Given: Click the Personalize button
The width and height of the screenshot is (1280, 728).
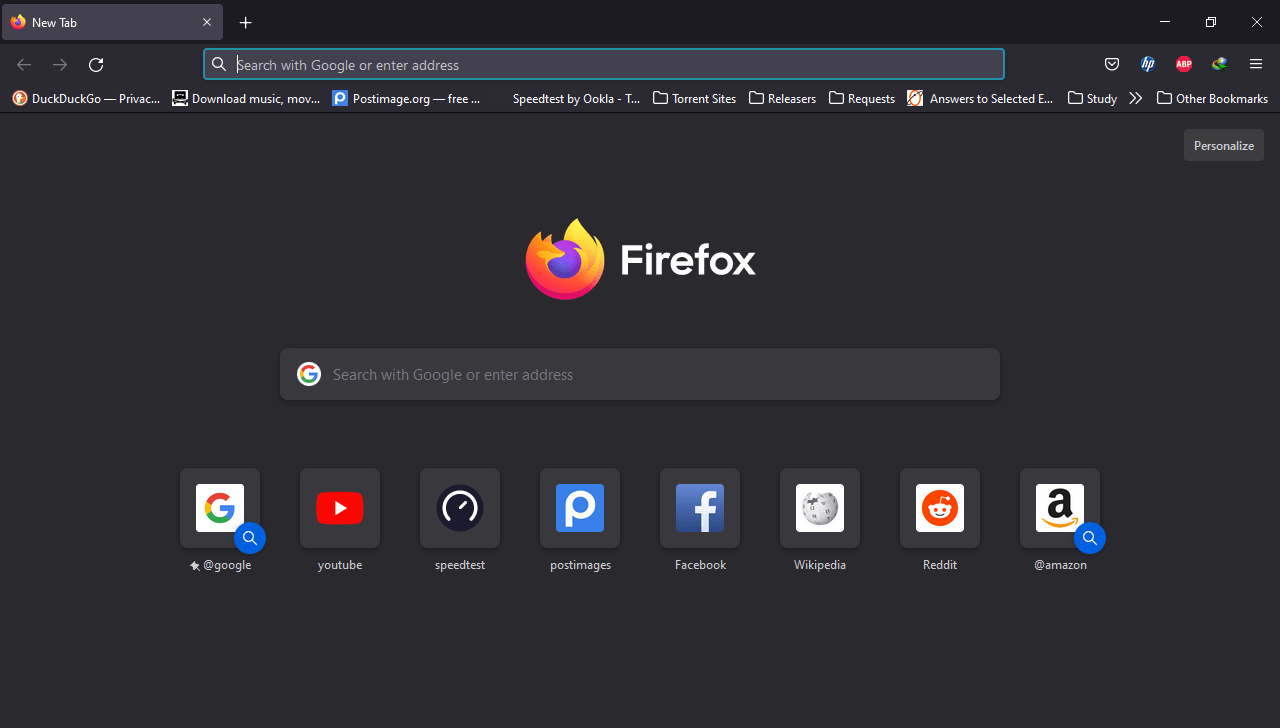Looking at the screenshot, I should pos(1224,145).
